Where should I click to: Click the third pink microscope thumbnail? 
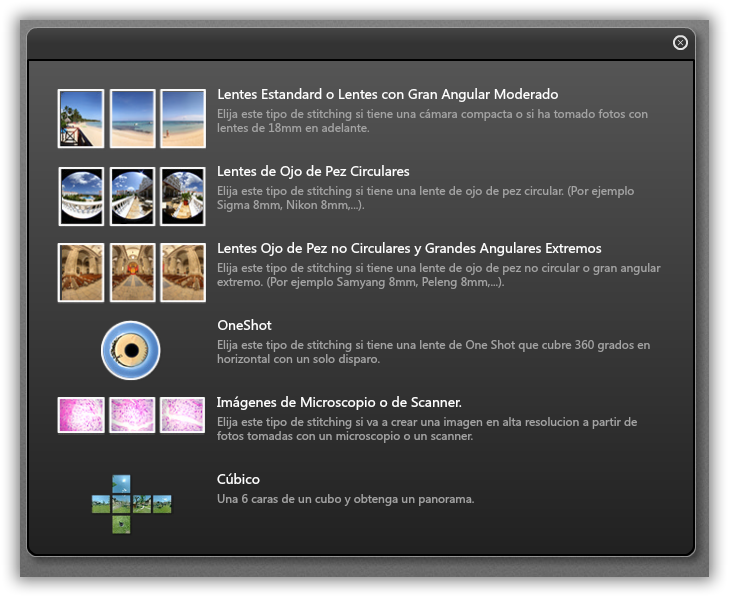point(183,415)
